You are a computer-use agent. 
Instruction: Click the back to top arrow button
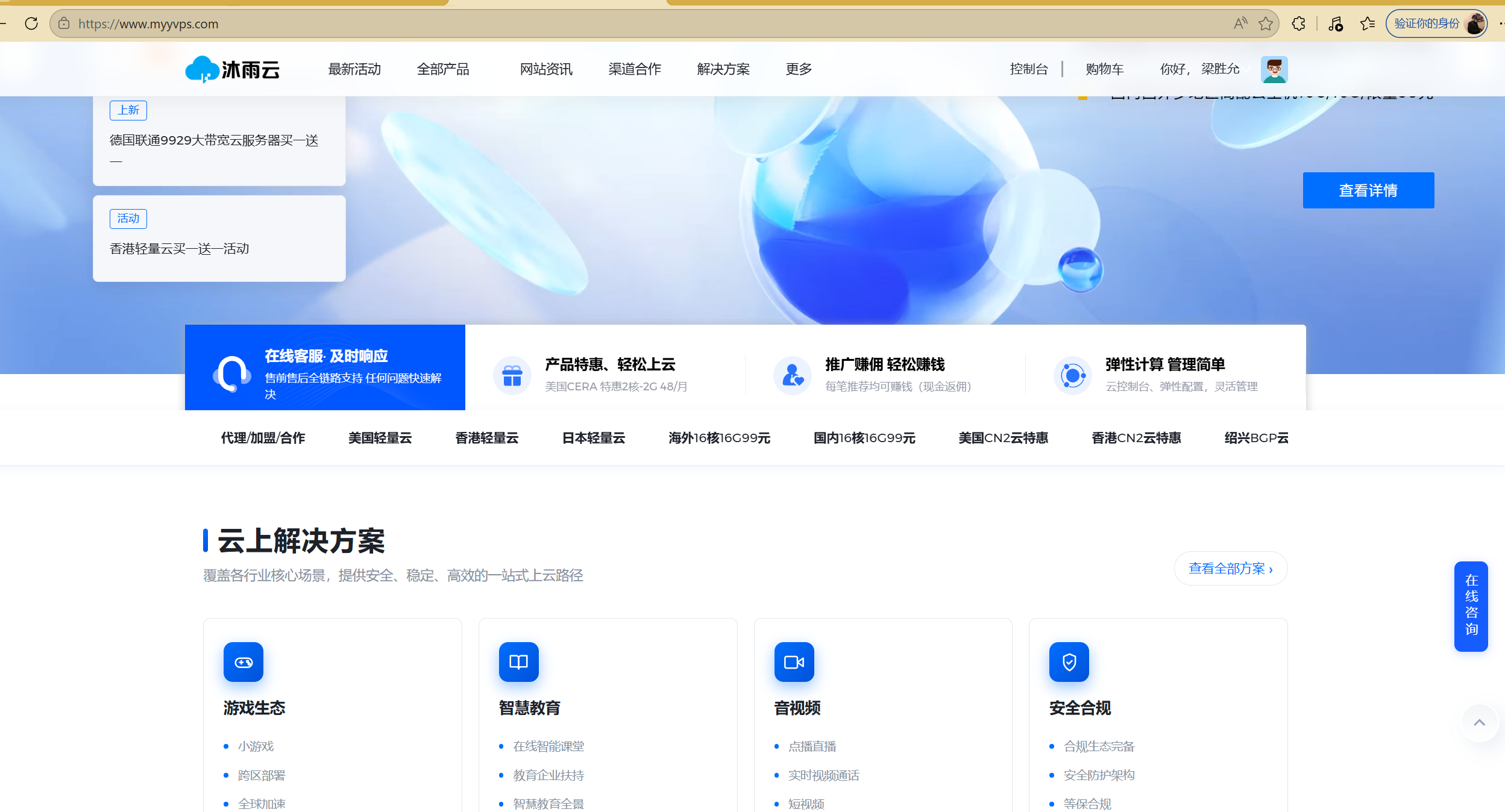point(1480,722)
